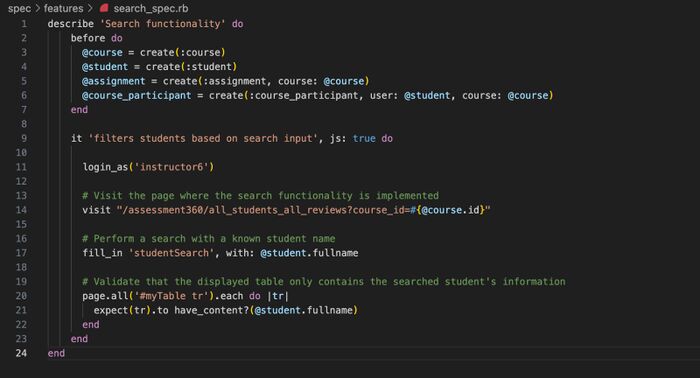The image size is (700, 378).
Task: Click 'expect(tr)' on line 21
Action: coord(122,310)
